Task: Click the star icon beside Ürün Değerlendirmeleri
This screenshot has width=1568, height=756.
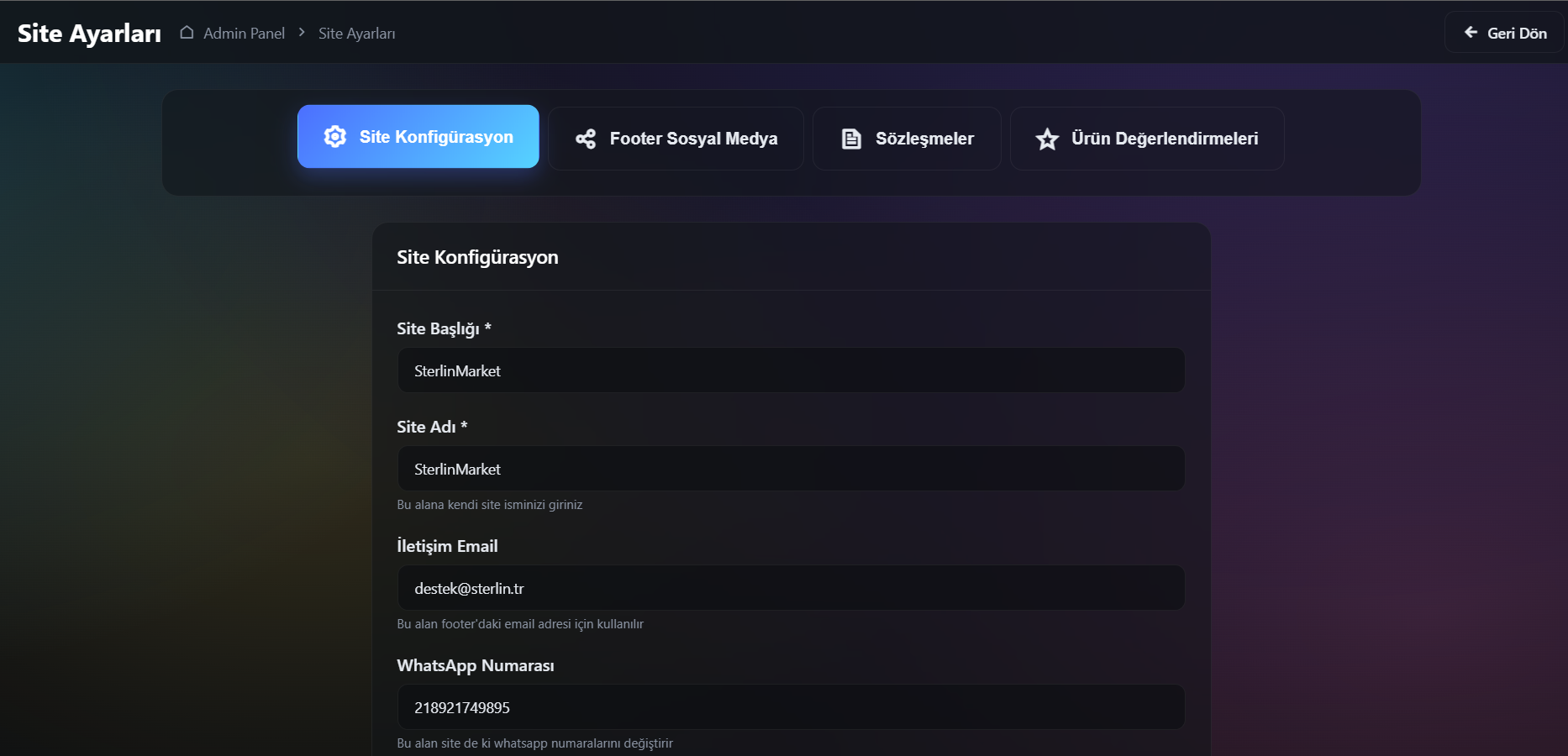Action: (x=1047, y=139)
